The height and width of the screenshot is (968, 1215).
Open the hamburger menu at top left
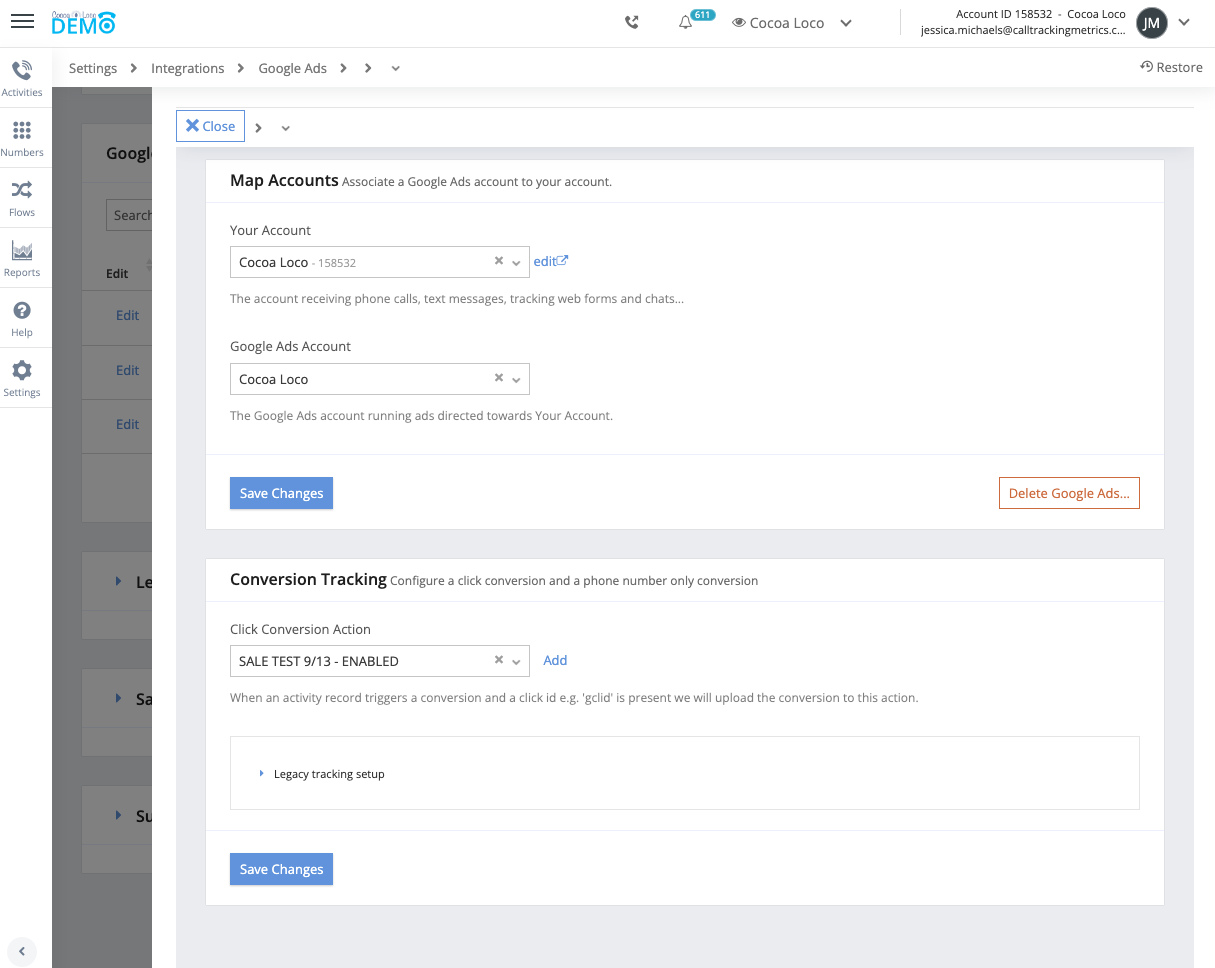[22, 21]
